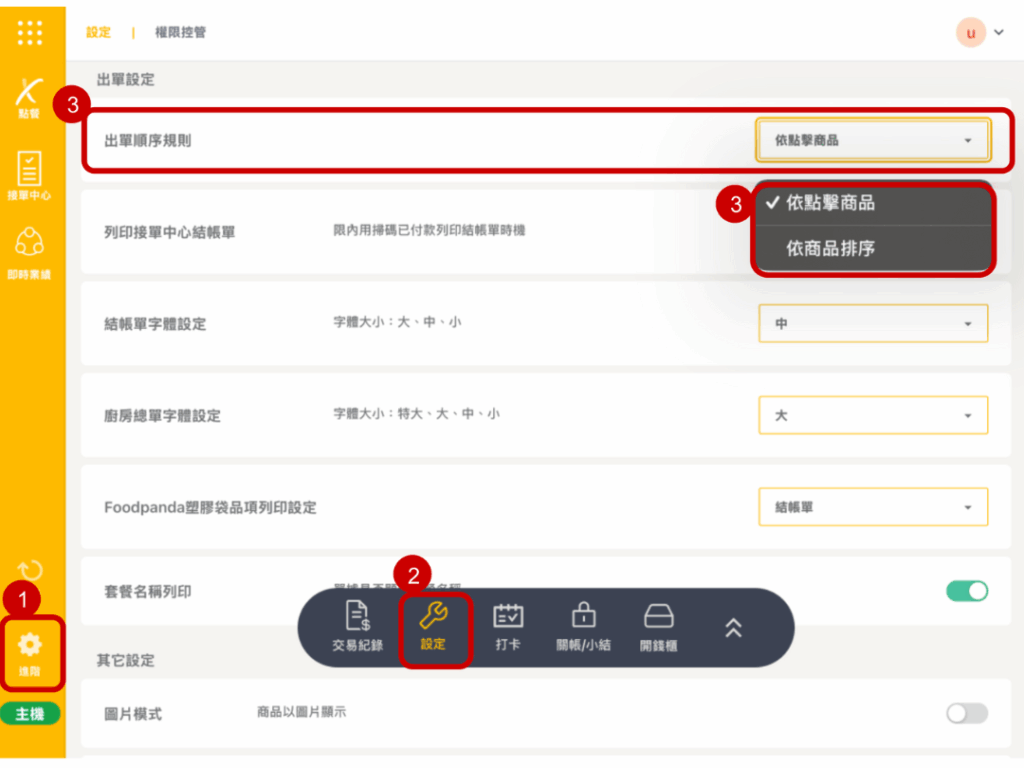Open 結帳單字體設定 size dropdown
The width and height of the screenshot is (1024, 768).
pos(873,324)
